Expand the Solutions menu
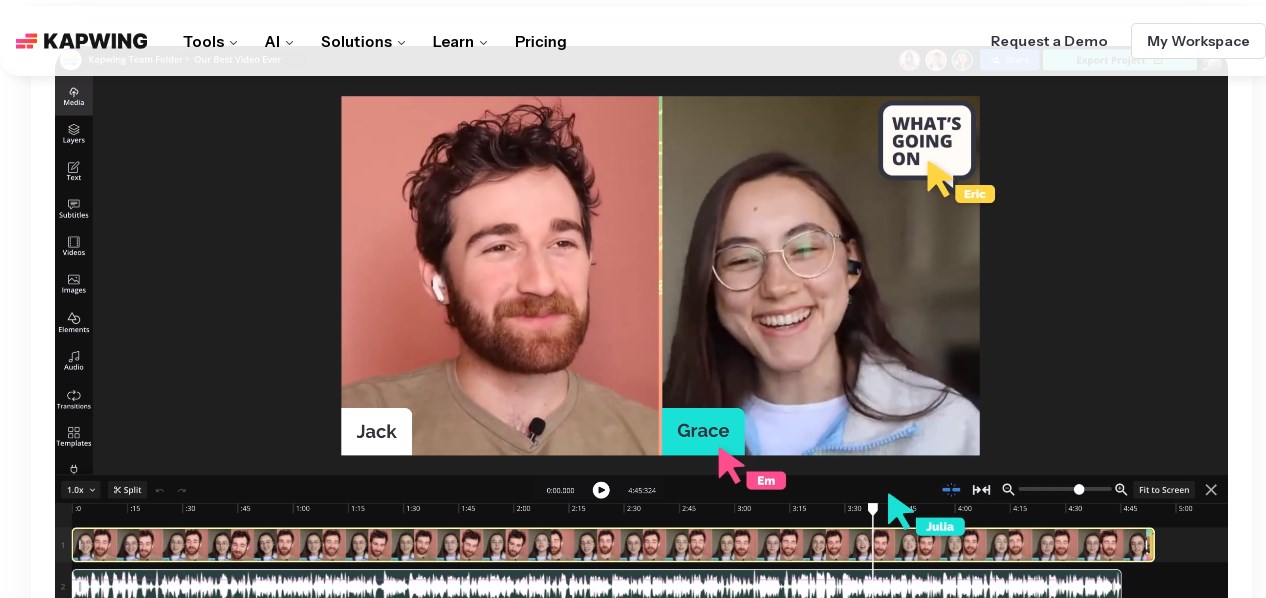Viewport: 1266px width, 598px height. click(x=363, y=42)
